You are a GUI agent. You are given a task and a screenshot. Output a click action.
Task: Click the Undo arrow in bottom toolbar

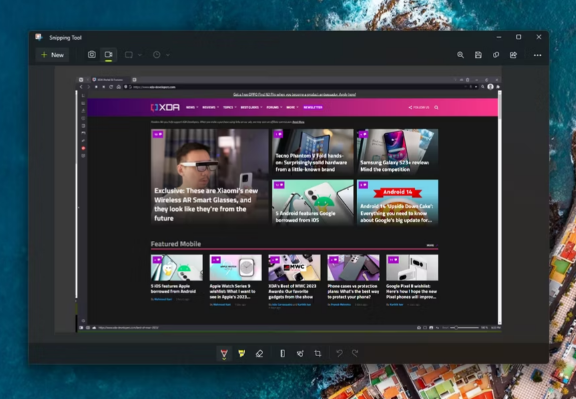click(339, 353)
